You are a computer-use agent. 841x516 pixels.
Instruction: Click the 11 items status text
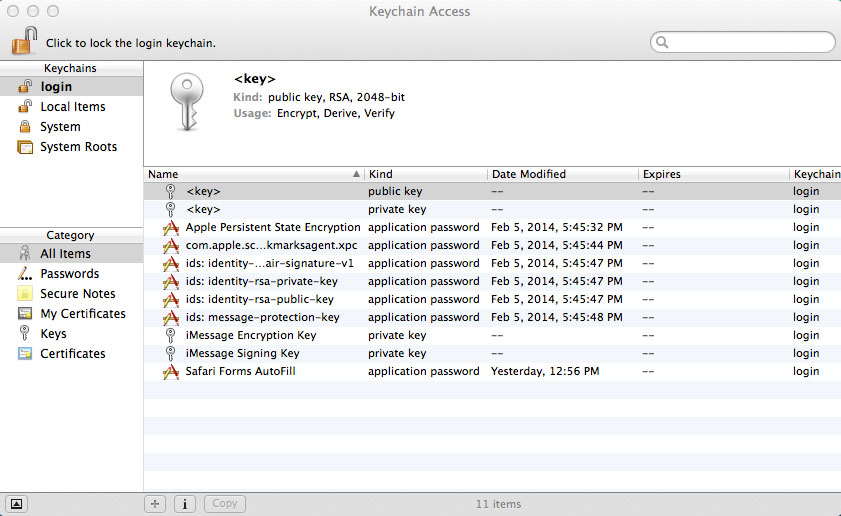pyautogui.click(x=498, y=504)
